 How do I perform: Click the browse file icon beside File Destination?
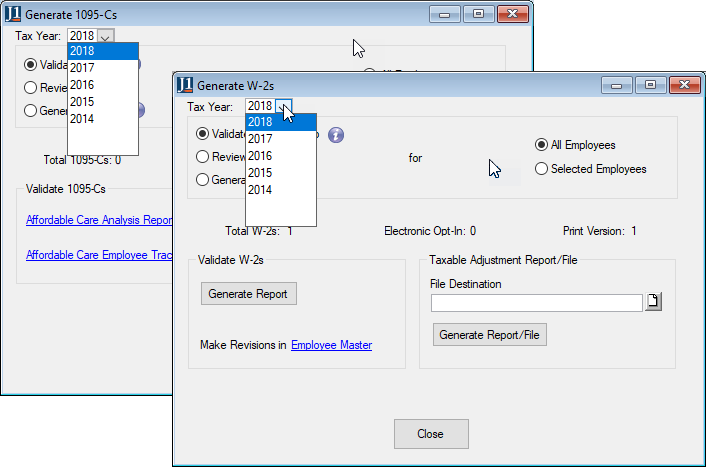coord(653,302)
